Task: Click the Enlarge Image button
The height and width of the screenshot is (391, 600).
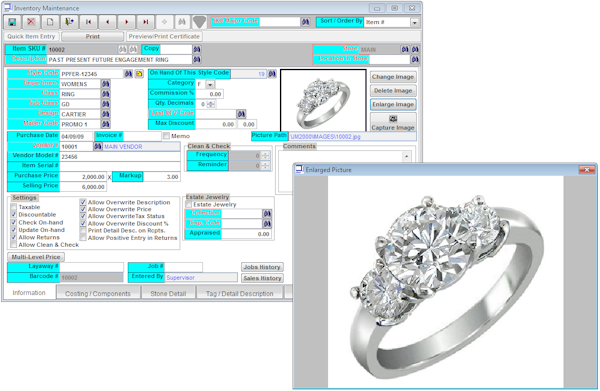Action: pos(393,104)
